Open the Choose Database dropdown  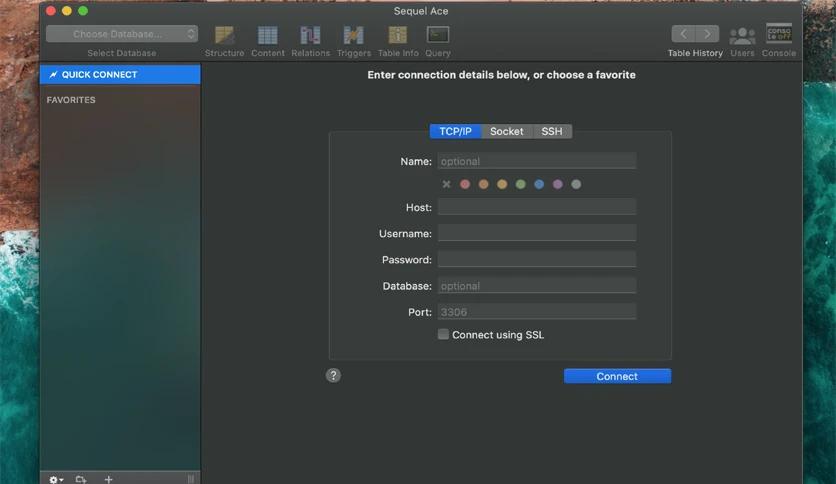pos(122,34)
